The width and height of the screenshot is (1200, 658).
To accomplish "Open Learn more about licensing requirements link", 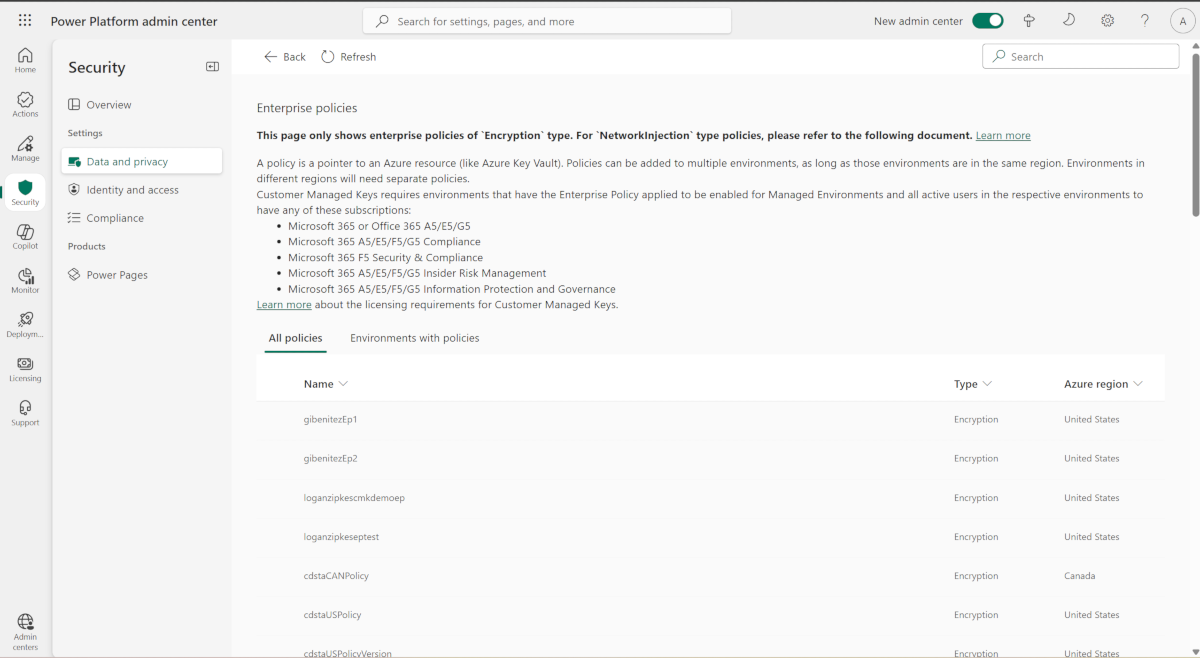I will pos(284,305).
